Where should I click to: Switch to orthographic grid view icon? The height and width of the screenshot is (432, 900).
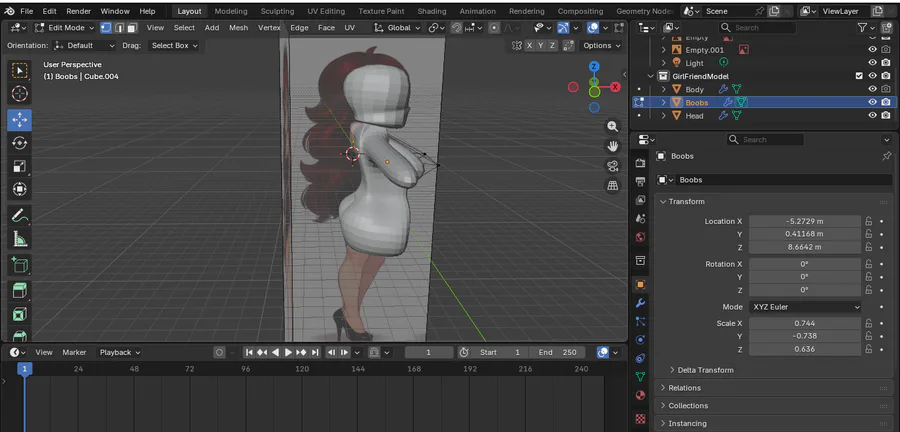click(613, 185)
